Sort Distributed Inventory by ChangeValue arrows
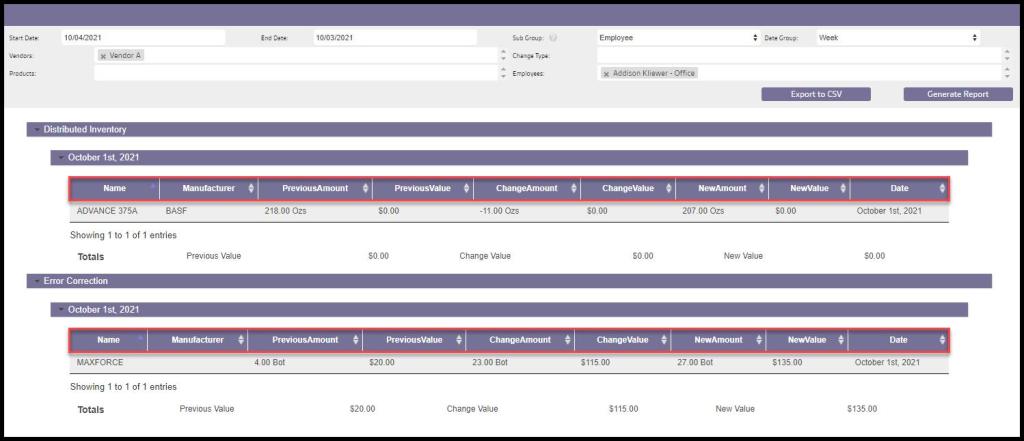Image resolution: width=1024 pixels, height=441 pixels. [667, 188]
